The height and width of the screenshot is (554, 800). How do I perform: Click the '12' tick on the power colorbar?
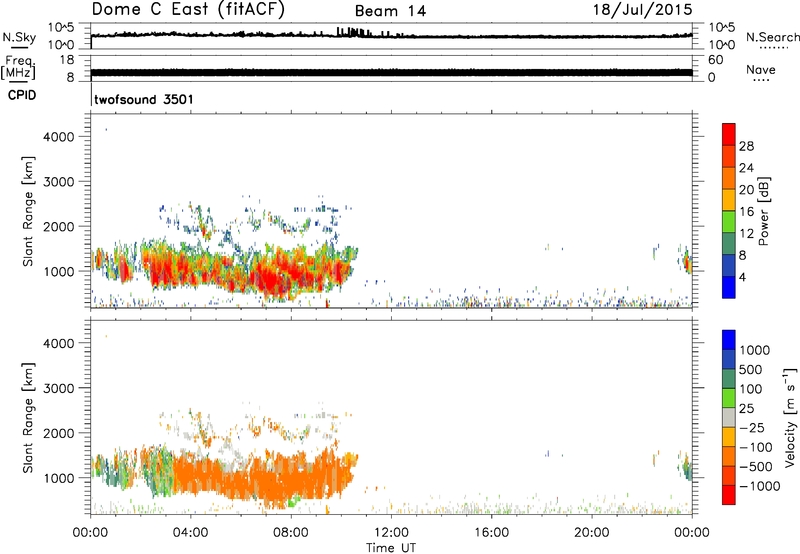pos(746,234)
